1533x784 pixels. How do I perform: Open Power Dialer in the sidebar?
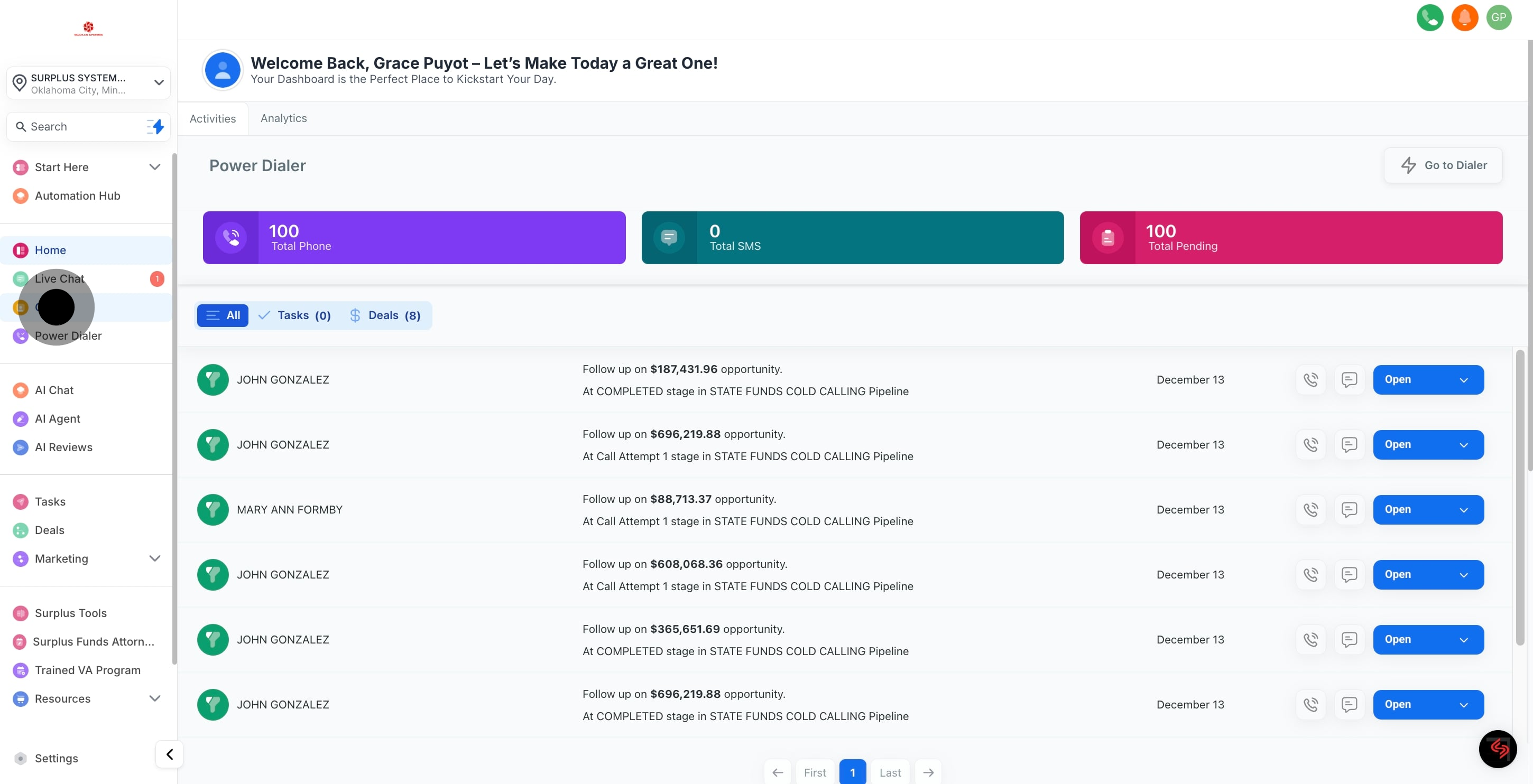68,335
